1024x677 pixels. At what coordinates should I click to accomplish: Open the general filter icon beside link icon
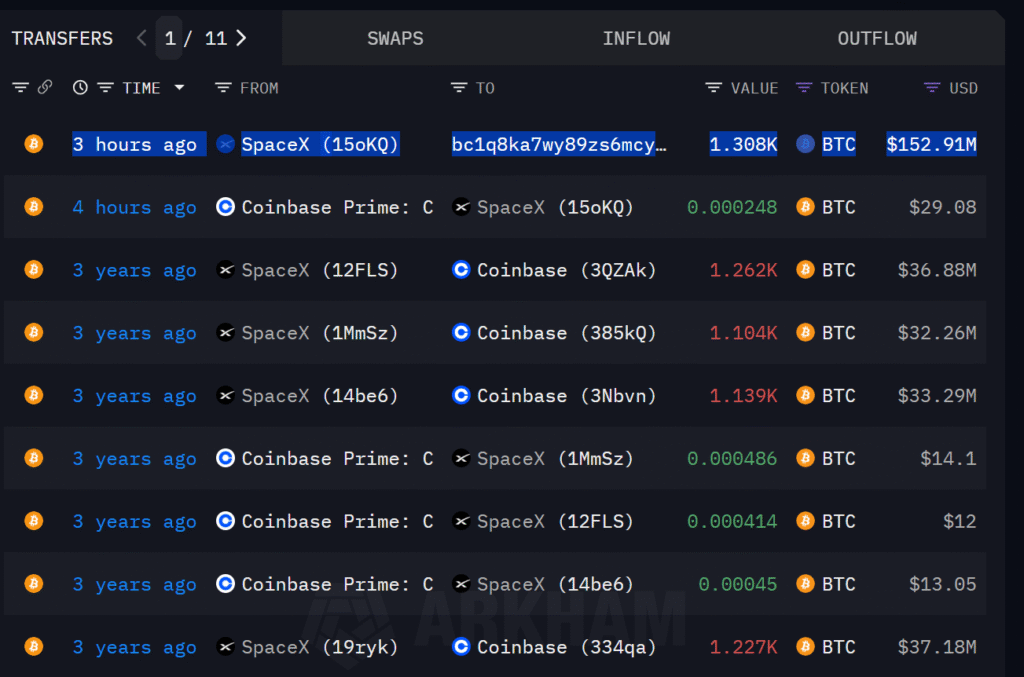coord(20,87)
